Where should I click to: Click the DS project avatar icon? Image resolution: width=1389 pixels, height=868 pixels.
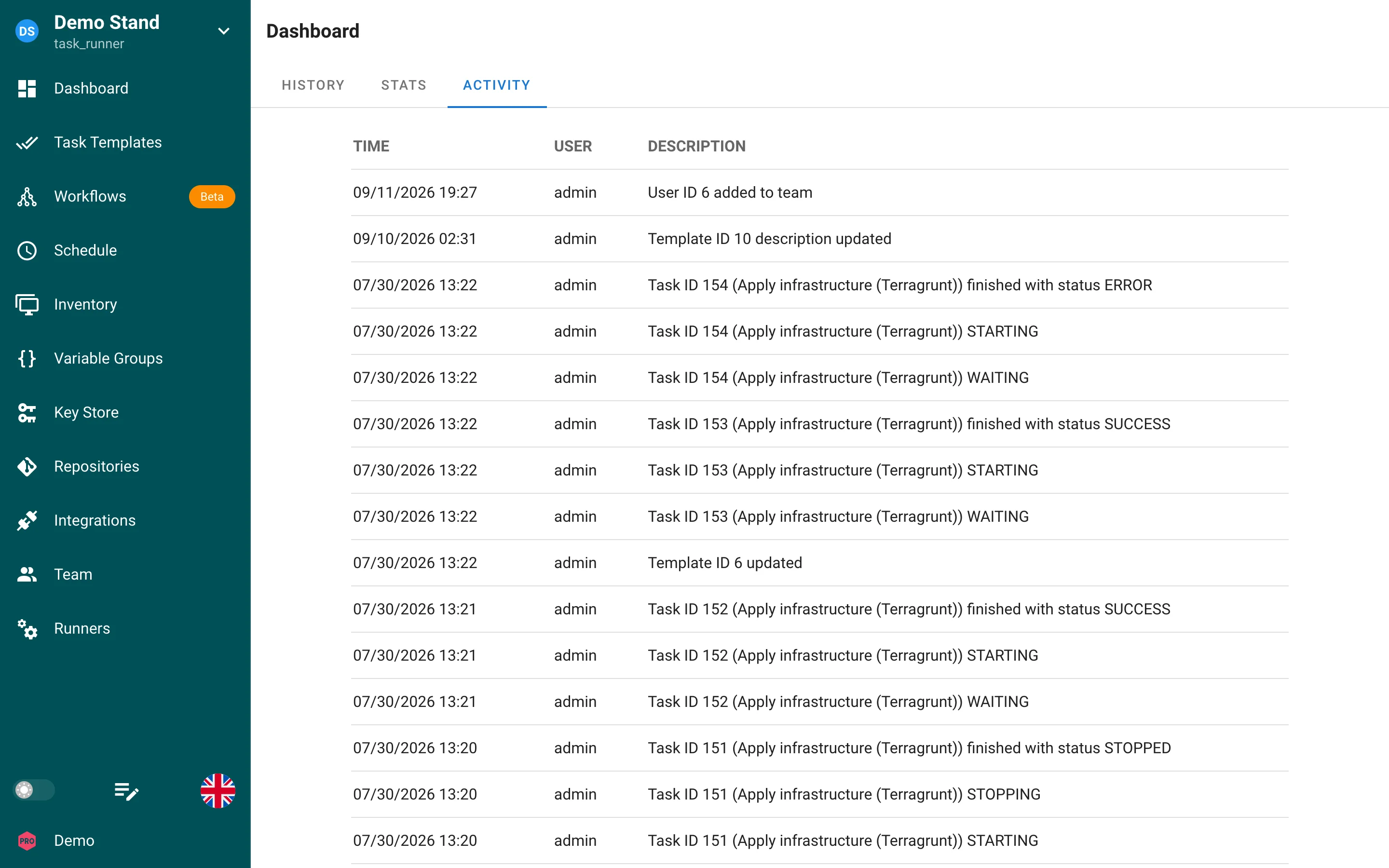pos(27,31)
